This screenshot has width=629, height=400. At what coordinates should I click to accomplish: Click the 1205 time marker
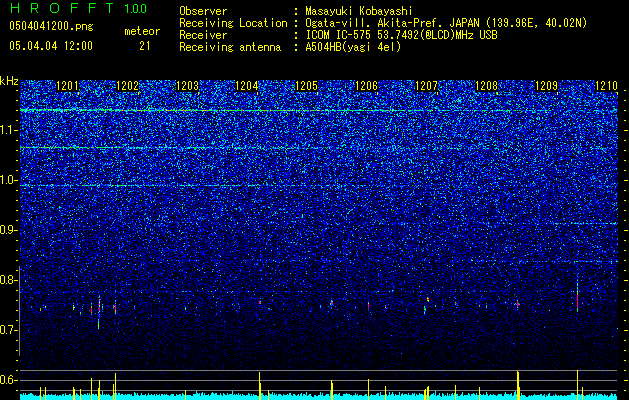coord(306,86)
